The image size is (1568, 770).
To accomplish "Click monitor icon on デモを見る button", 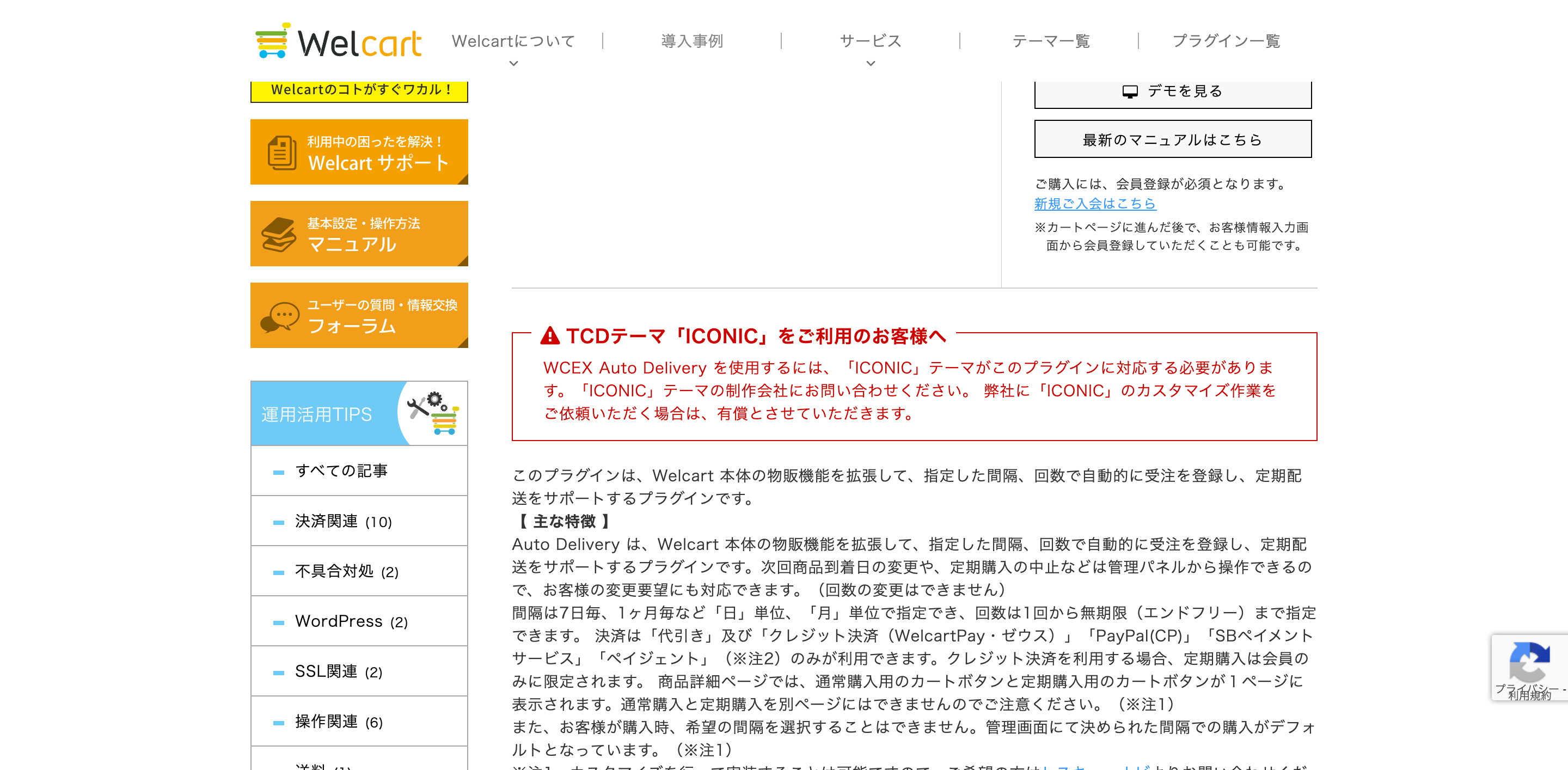I will coord(1130,92).
